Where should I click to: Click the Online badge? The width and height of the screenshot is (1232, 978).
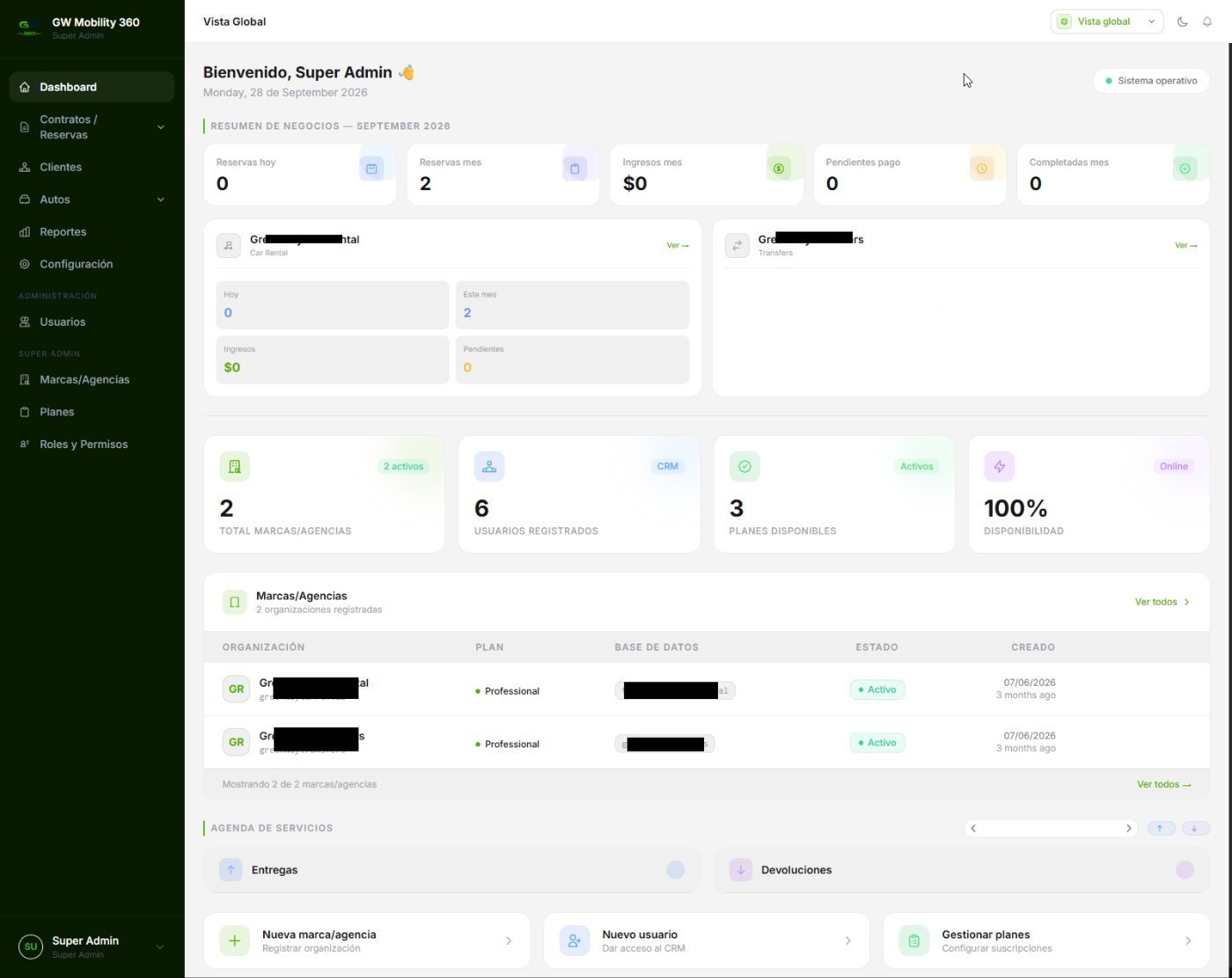[1174, 467]
